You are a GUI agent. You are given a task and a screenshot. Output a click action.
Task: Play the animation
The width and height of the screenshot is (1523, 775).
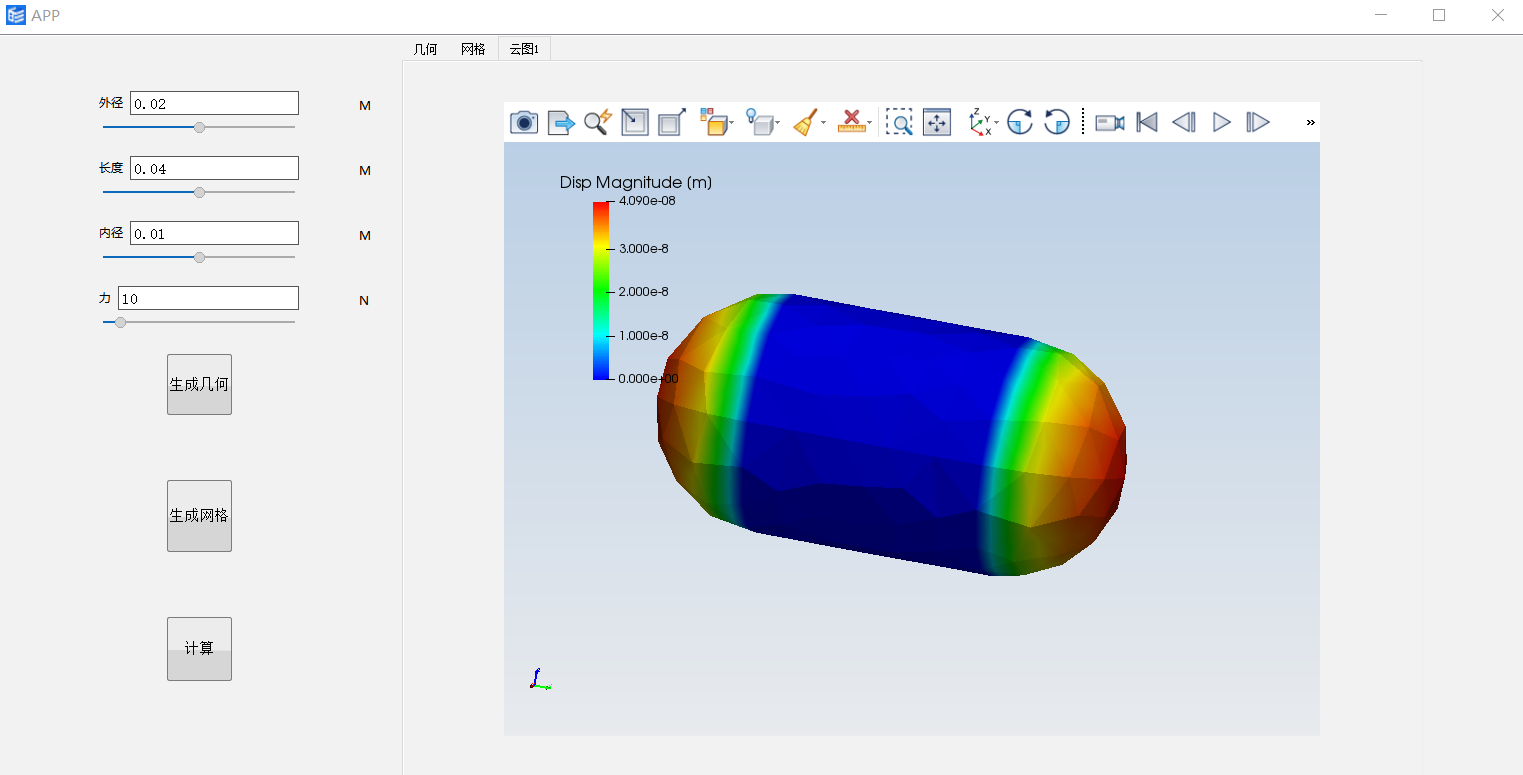click(1221, 122)
